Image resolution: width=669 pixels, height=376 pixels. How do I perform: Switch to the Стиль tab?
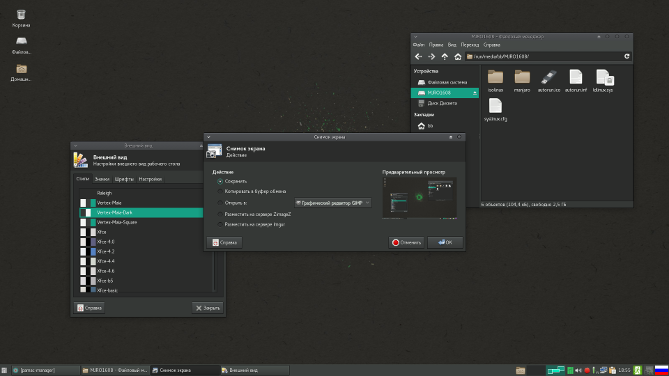(82, 179)
